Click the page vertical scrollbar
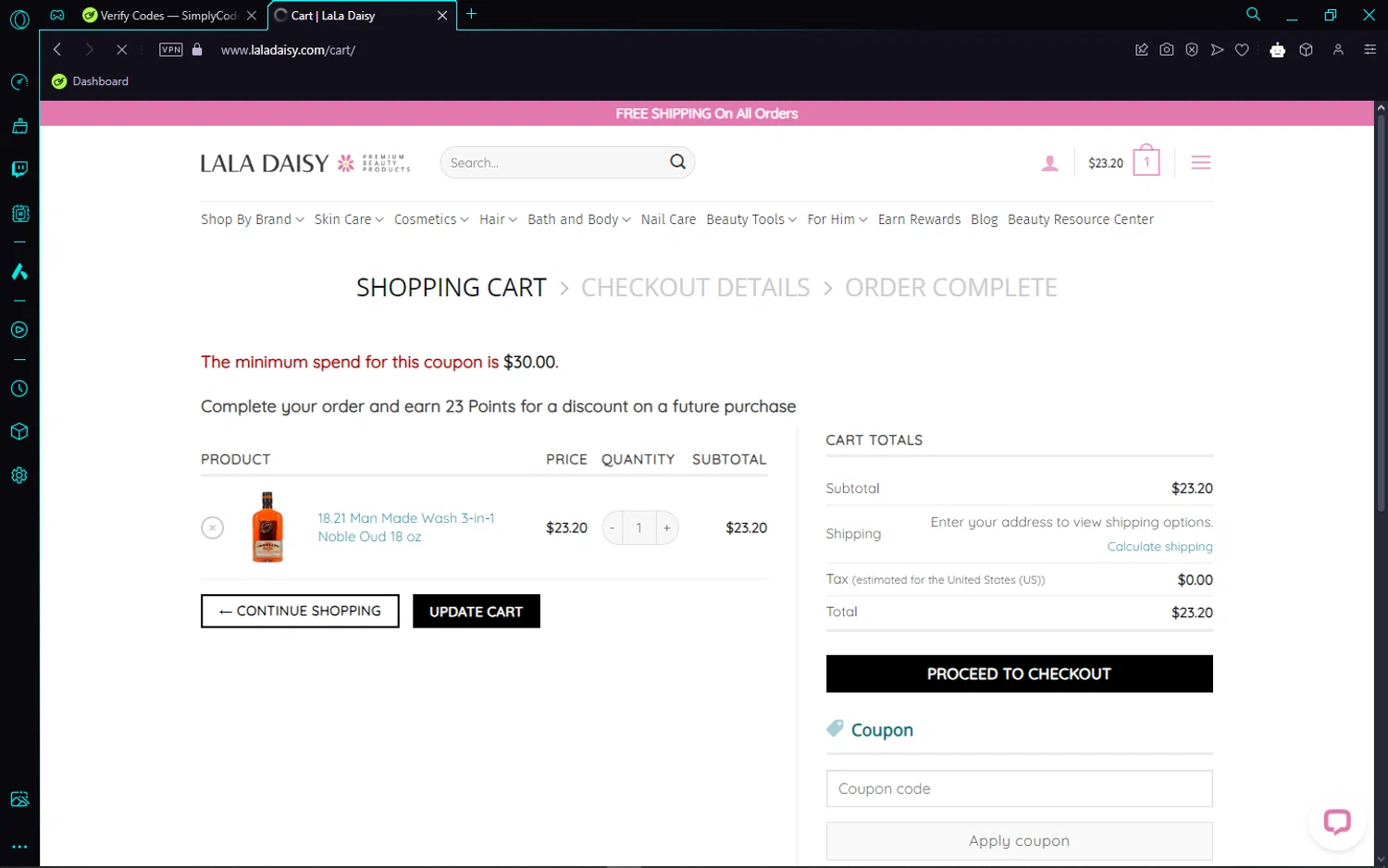This screenshot has height=868, width=1388. click(1381, 315)
